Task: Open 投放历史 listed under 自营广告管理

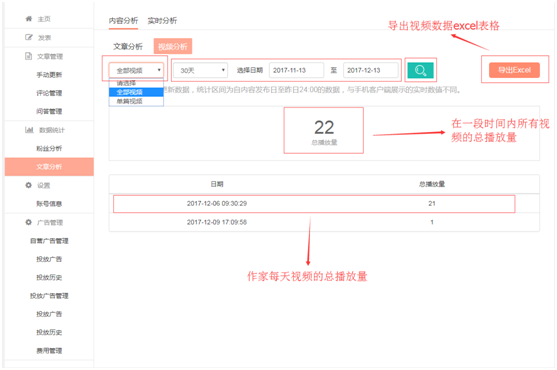Action: (x=49, y=277)
